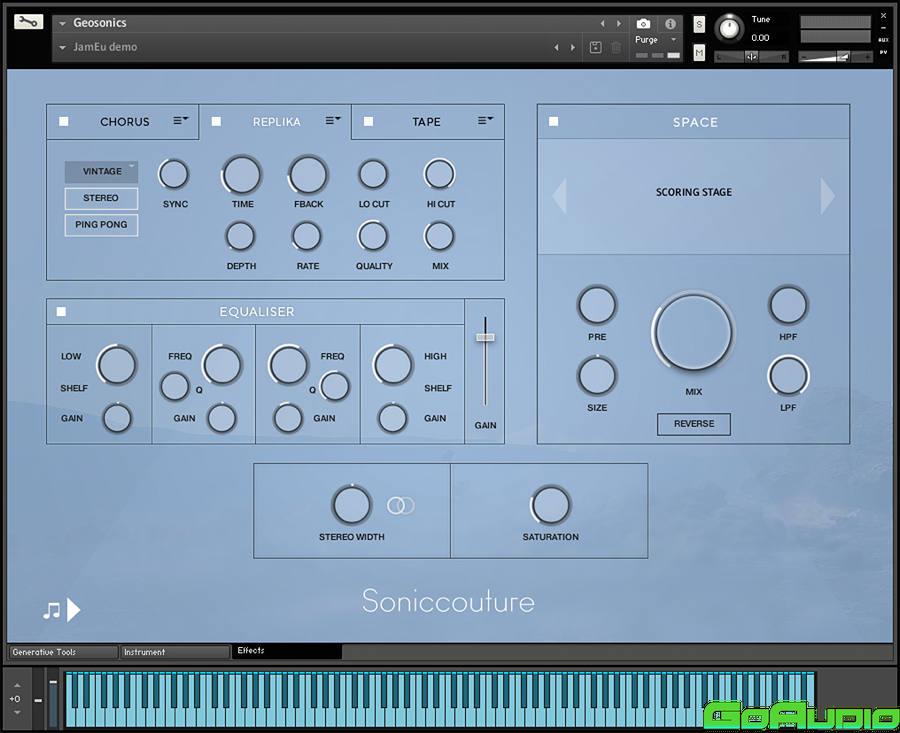Open the Instrument tab

coord(174,652)
